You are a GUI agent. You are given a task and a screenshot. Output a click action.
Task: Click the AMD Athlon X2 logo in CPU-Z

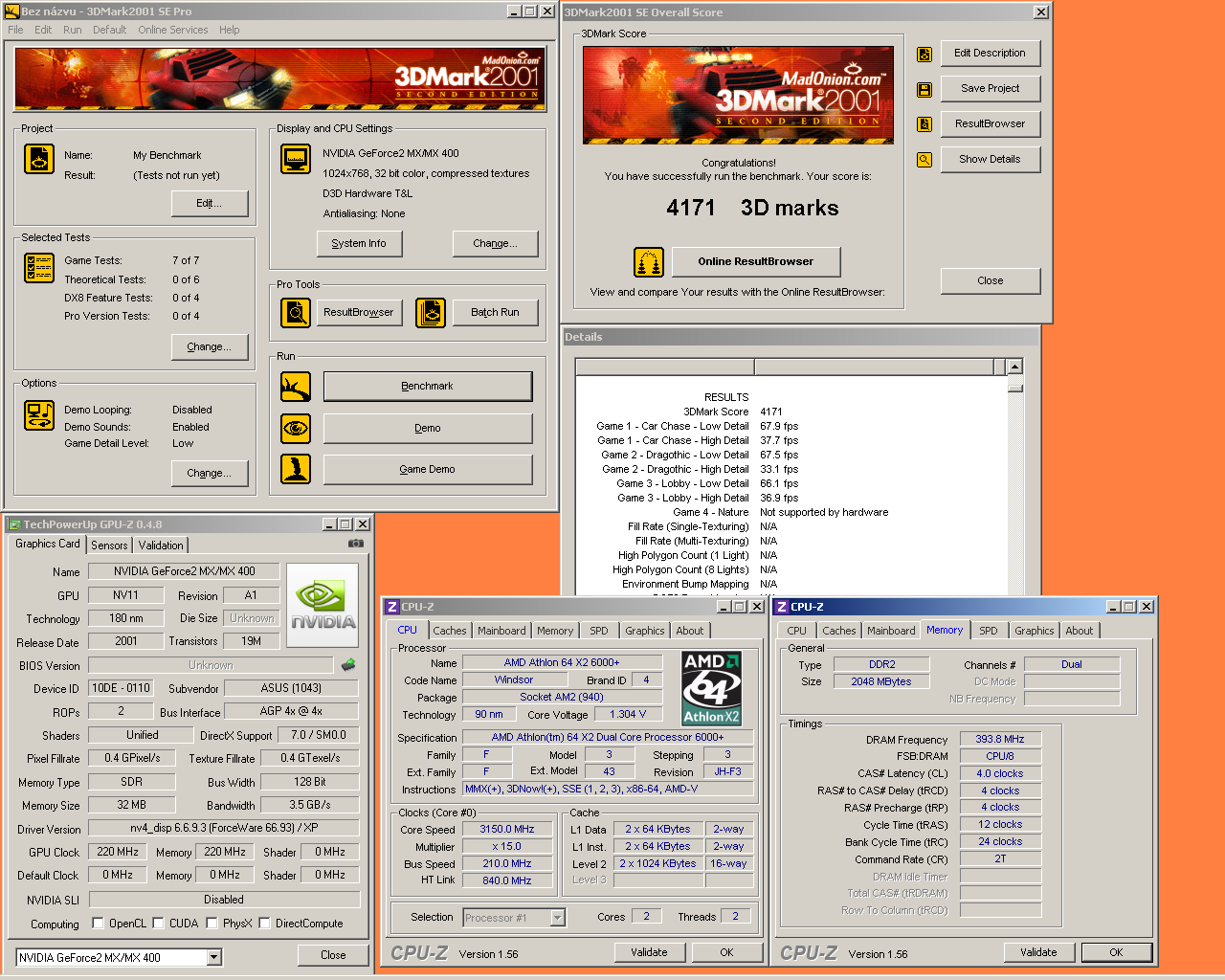click(711, 688)
